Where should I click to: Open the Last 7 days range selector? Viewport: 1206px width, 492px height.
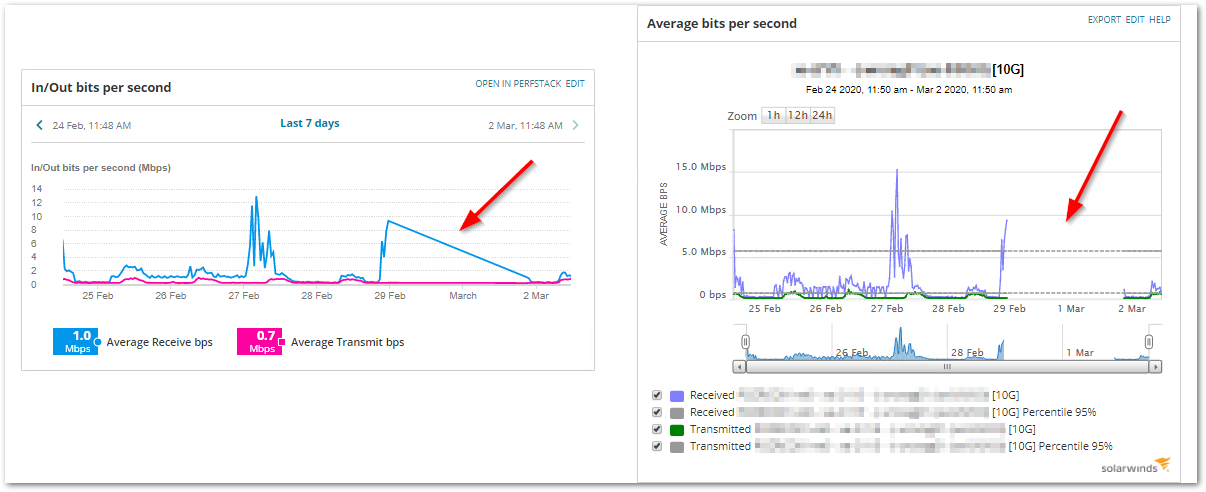point(309,124)
